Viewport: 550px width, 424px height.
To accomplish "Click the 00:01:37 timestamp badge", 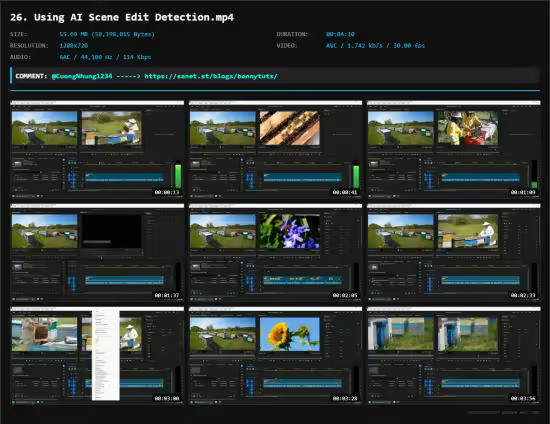I will coord(167,295).
